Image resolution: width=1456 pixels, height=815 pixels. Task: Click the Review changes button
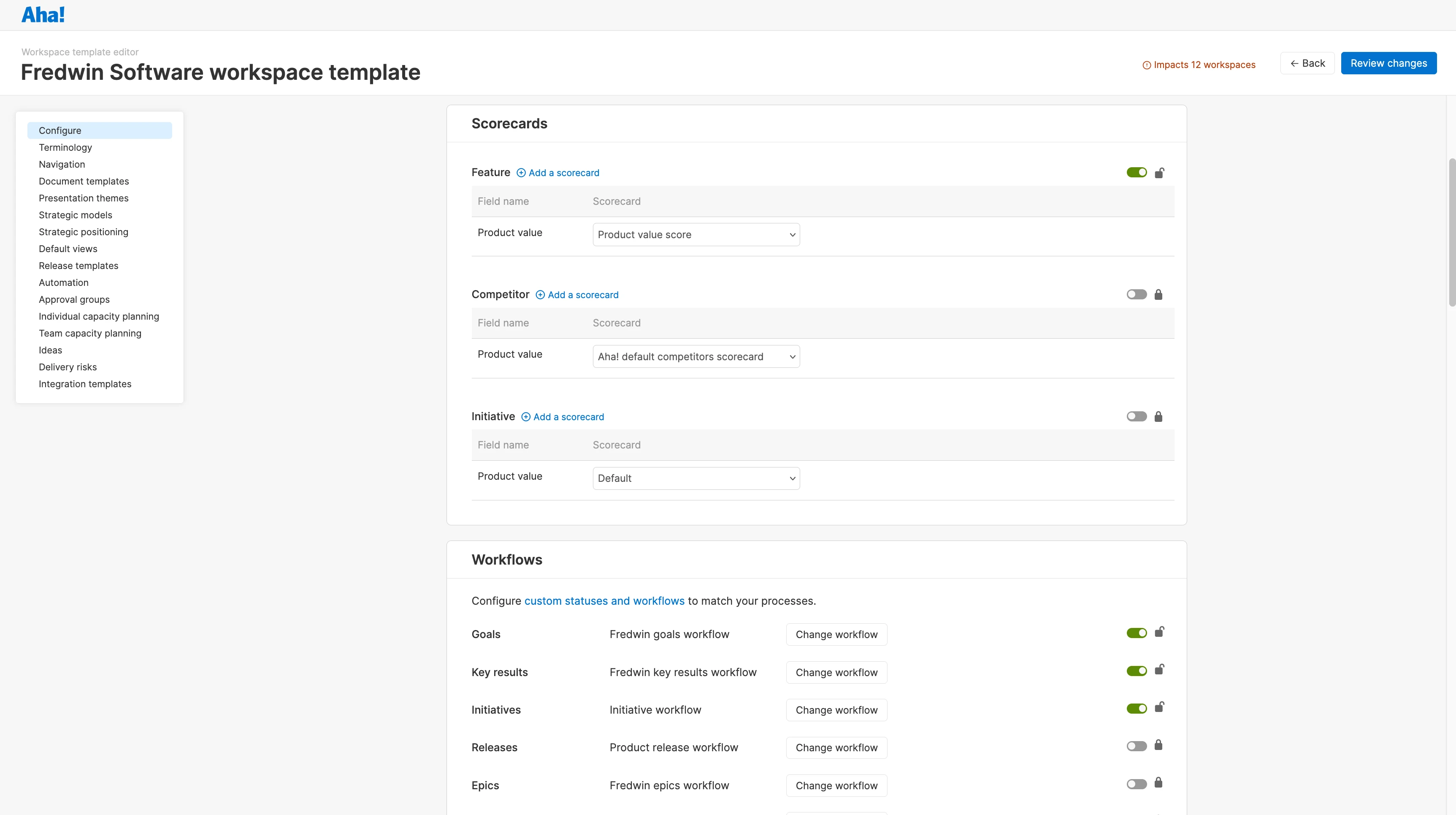coord(1388,63)
